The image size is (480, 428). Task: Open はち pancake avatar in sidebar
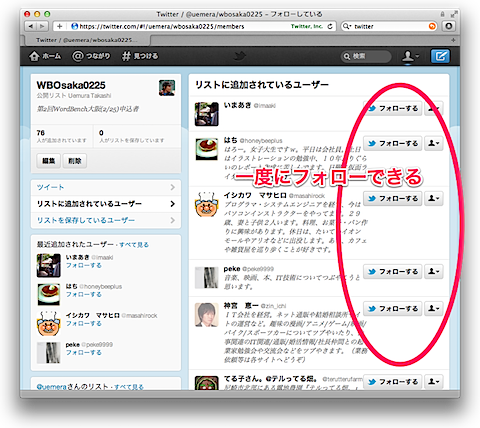click(49, 295)
